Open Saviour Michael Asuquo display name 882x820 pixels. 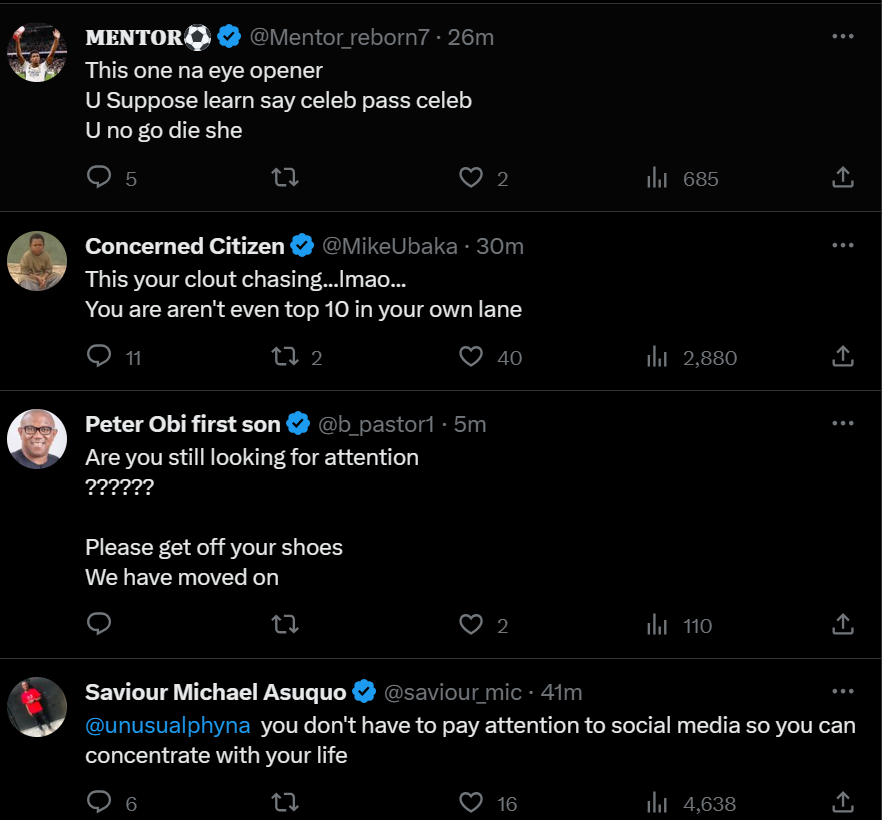216,692
